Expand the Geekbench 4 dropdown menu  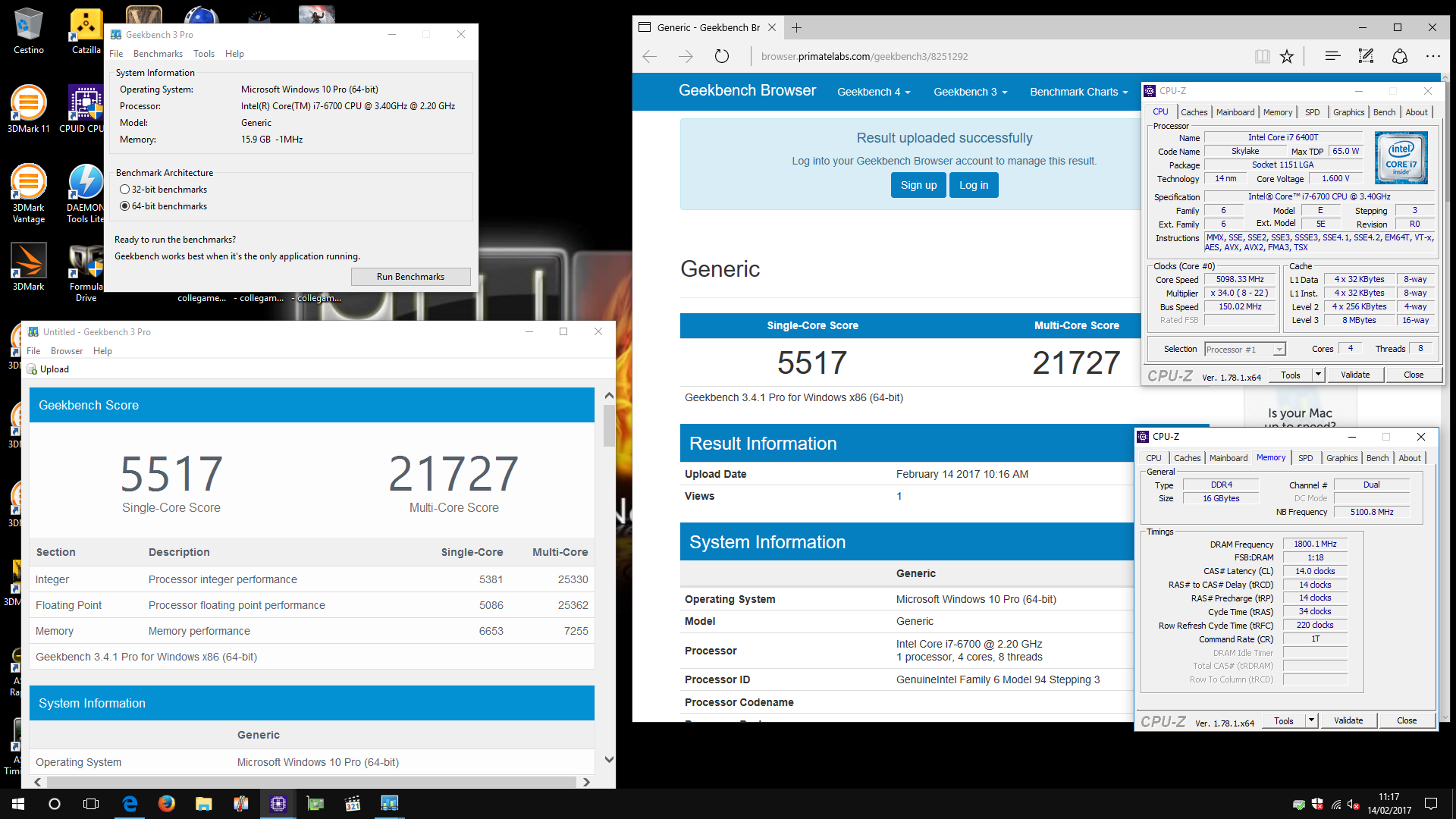click(x=874, y=92)
